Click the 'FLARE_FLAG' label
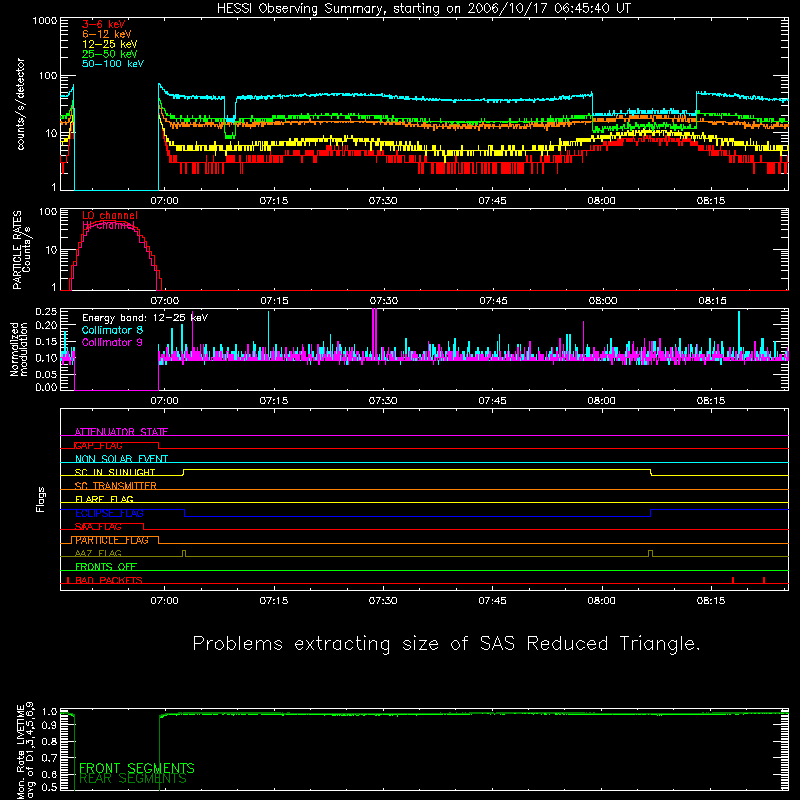800x800 pixels. point(104,499)
